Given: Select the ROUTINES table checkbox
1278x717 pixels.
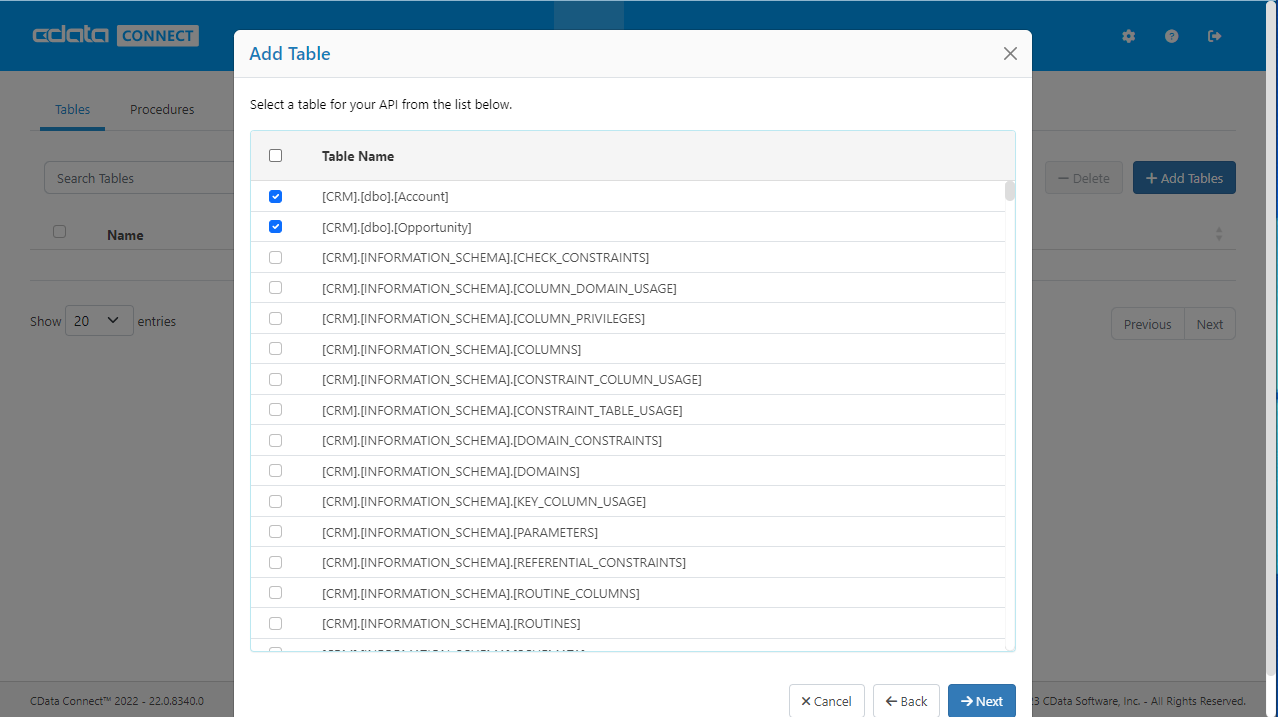Looking at the screenshot, I should 276,623.
